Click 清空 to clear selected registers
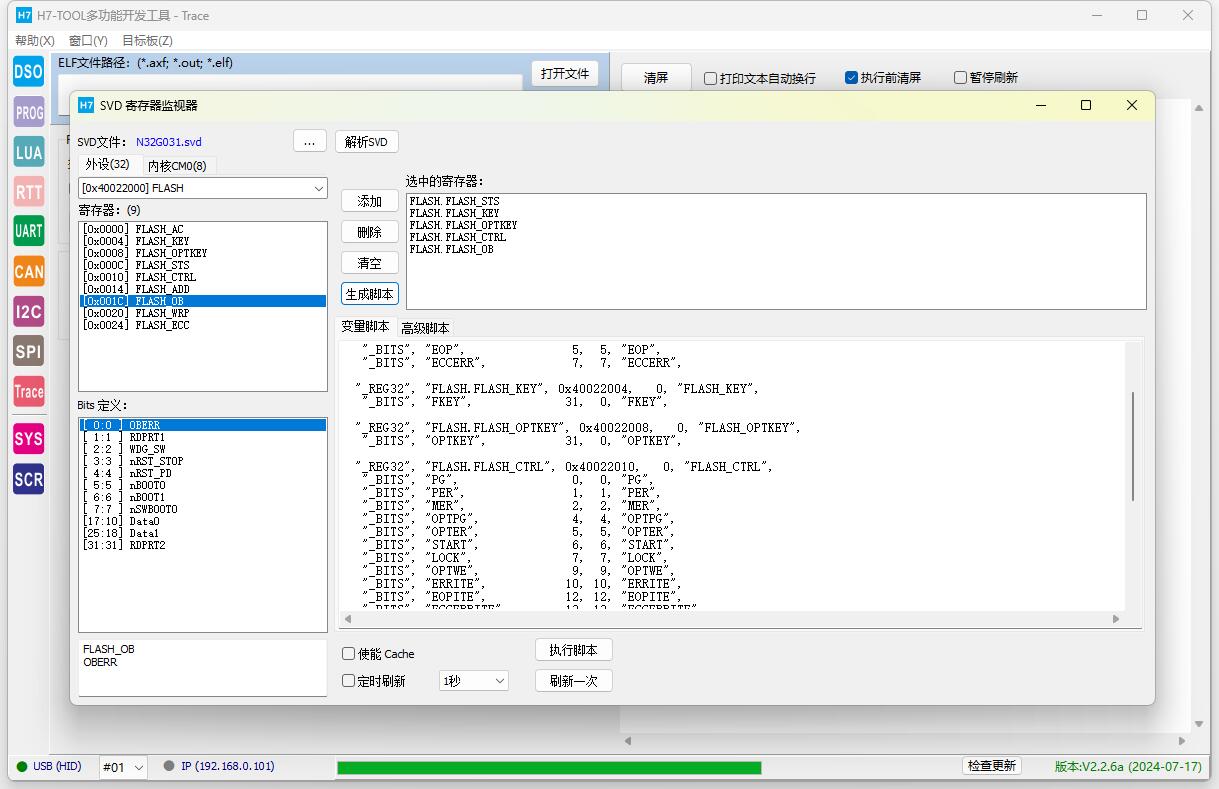Image resolution: width=1219 pixels, height=789 pixels. pyautogui.click(x=370, y=263)
